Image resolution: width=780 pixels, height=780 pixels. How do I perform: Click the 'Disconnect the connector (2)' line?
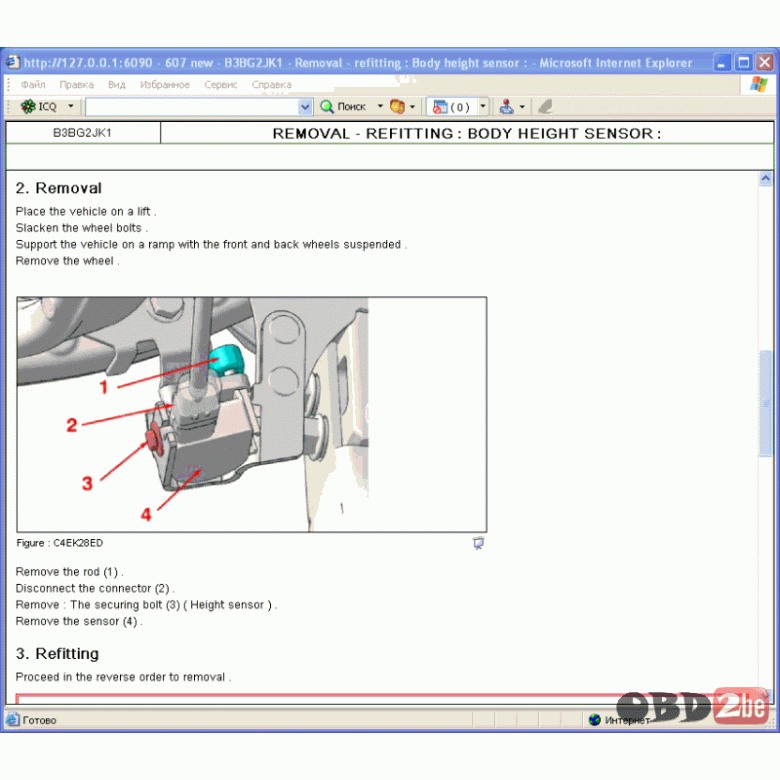point(95,588)
